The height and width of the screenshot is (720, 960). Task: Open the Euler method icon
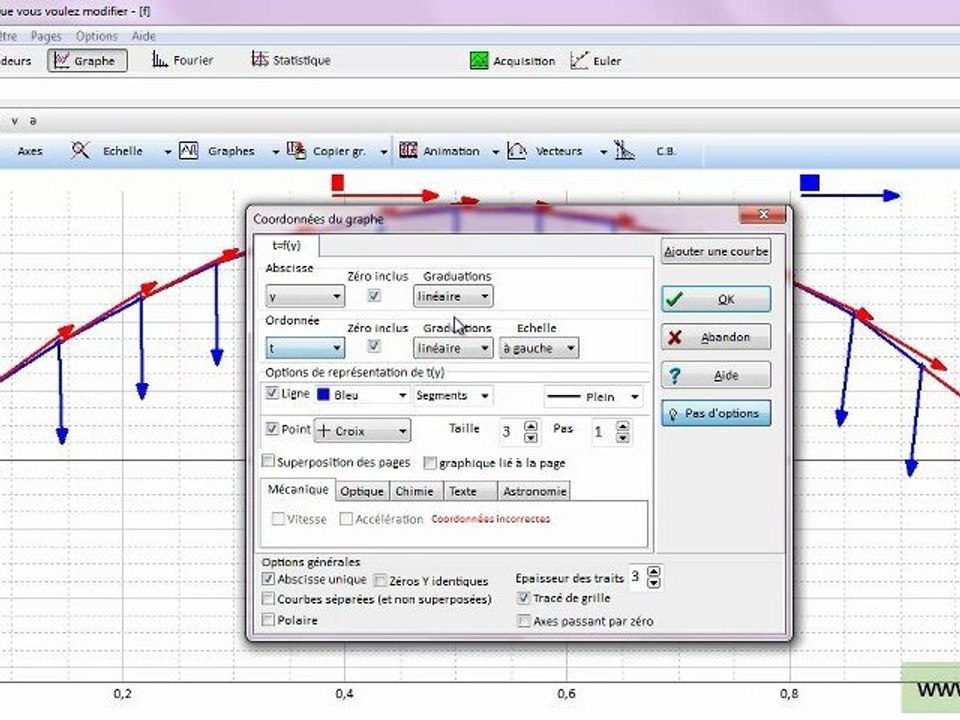tap(579, 60)
